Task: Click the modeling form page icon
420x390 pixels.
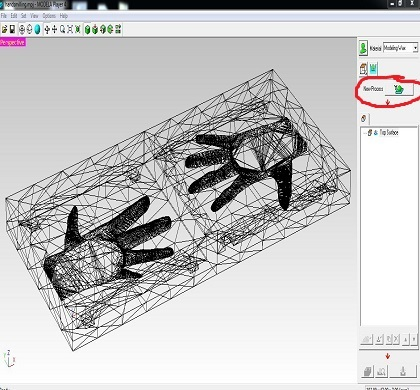Action: pos(363,69)
